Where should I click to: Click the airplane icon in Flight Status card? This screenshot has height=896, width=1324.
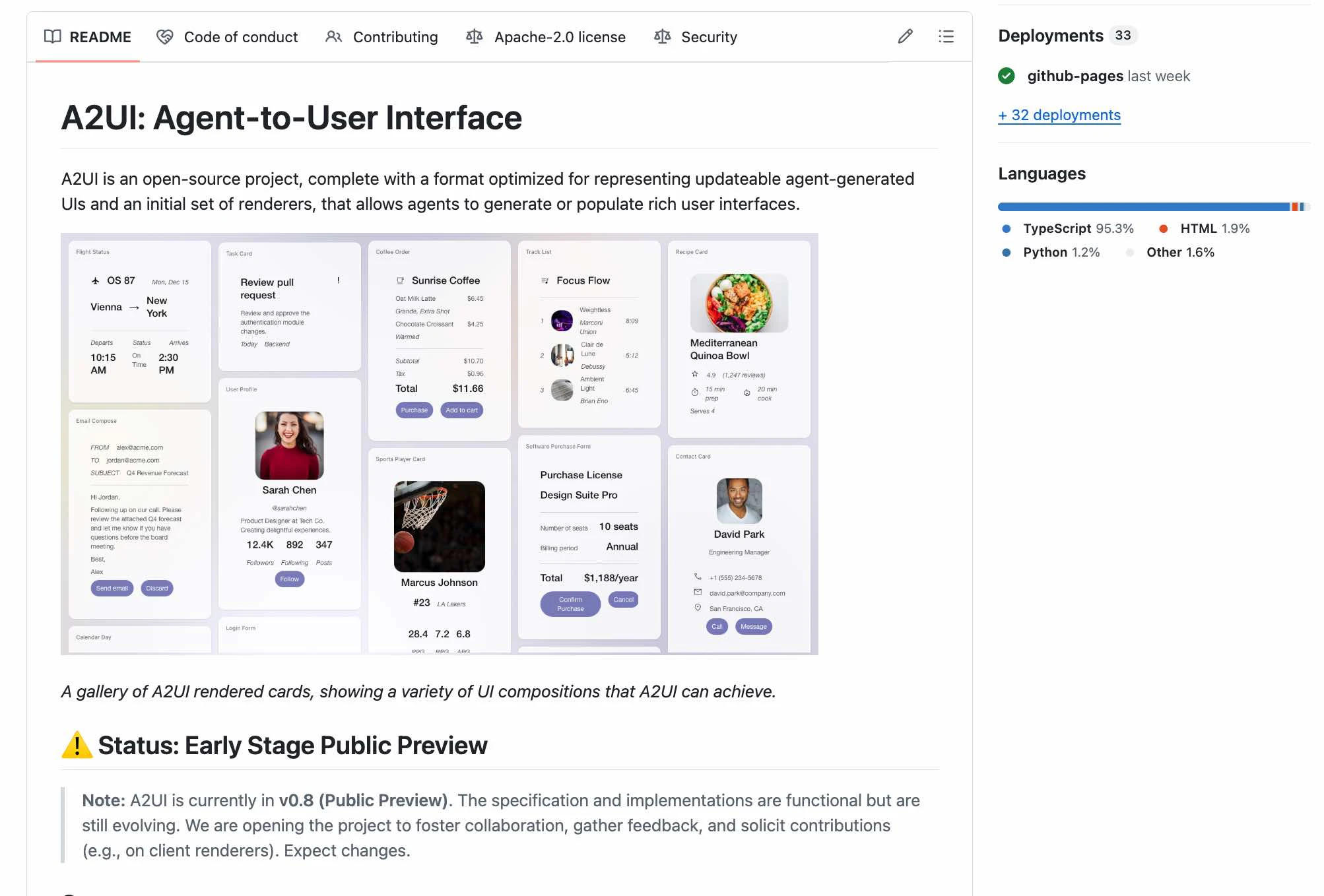pos(96,280)
